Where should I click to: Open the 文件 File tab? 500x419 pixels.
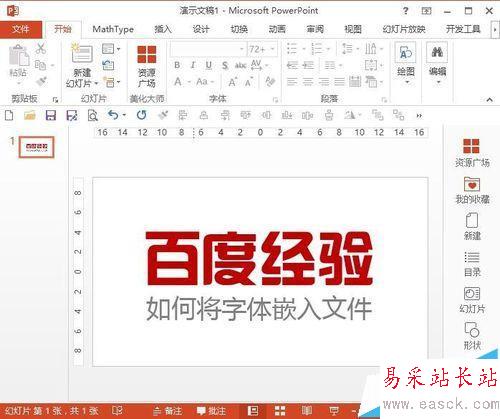pyautogui.click(x=21, y=29)
